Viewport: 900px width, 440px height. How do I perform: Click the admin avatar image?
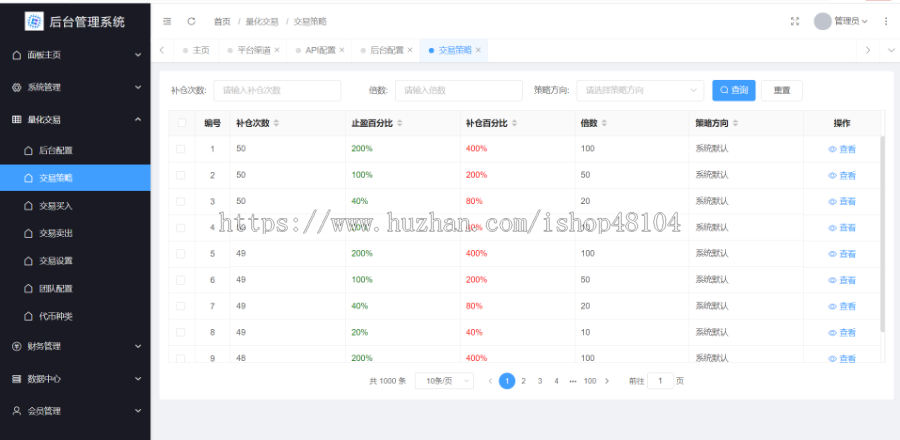(823, 21)
